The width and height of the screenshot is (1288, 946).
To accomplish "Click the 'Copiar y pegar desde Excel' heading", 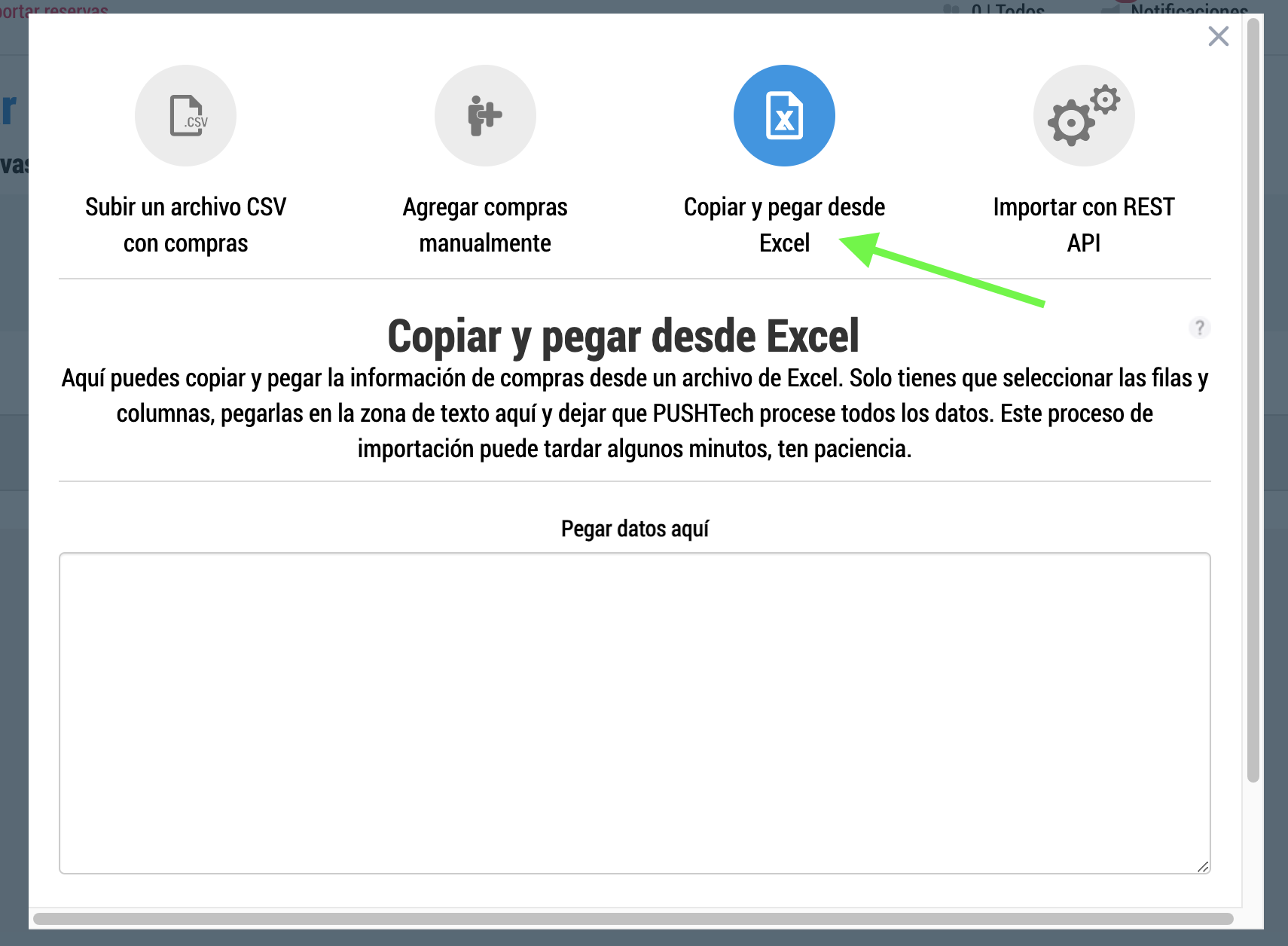I will [623, 336].
